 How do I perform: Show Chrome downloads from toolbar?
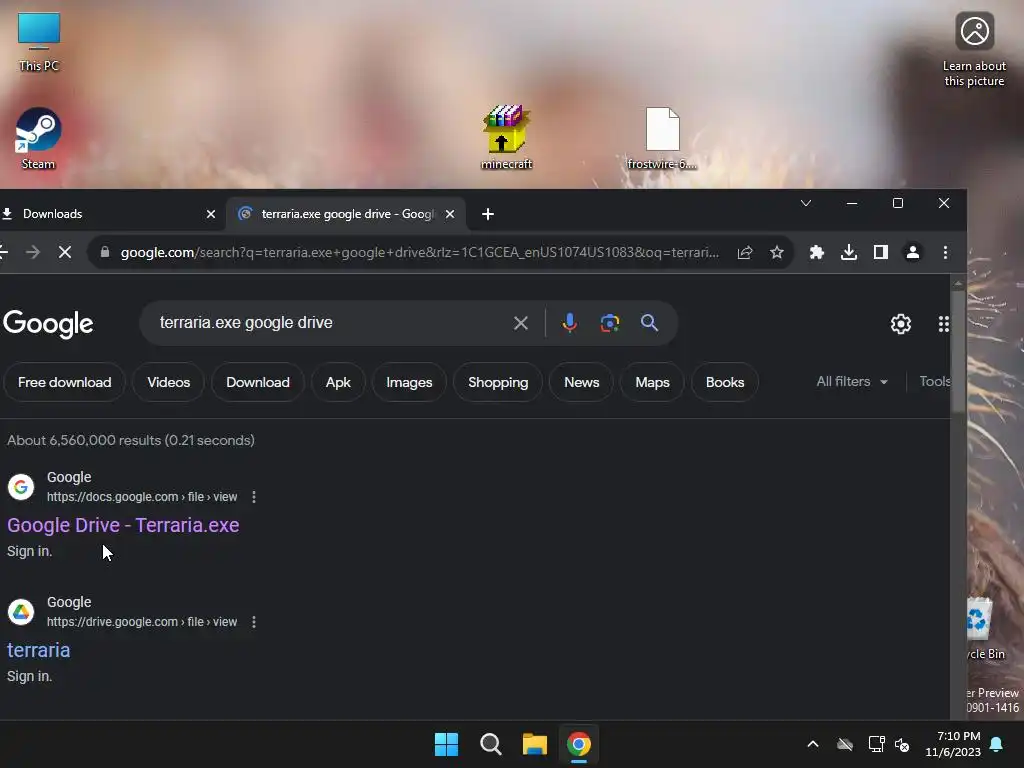tap(848, 252)
